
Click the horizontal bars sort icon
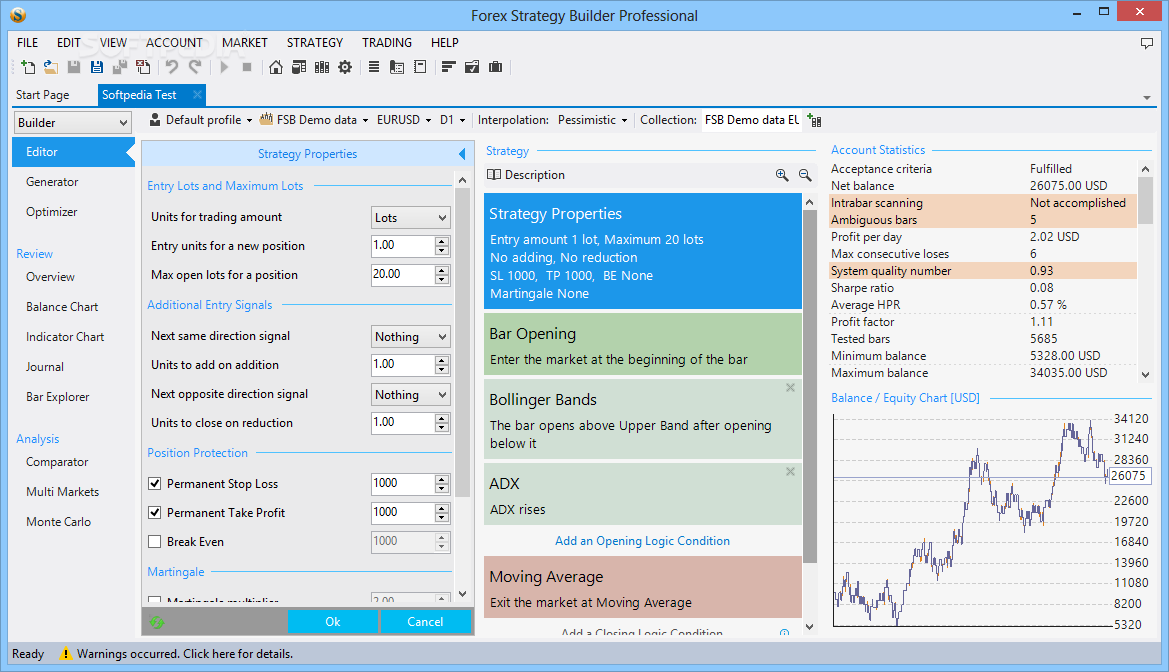coord(448,67)
